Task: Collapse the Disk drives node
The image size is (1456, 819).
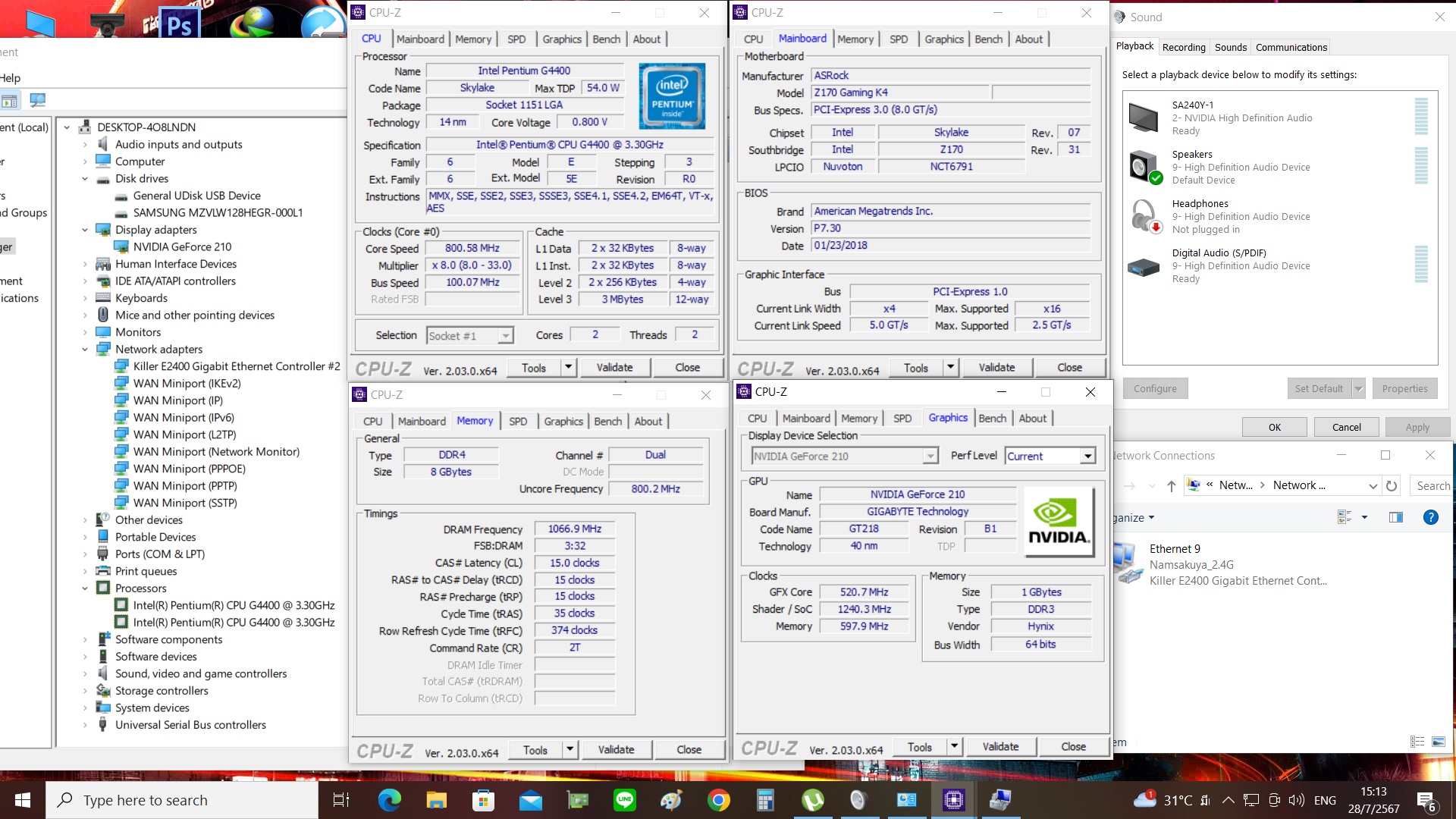Action: [x=84, y=179]
